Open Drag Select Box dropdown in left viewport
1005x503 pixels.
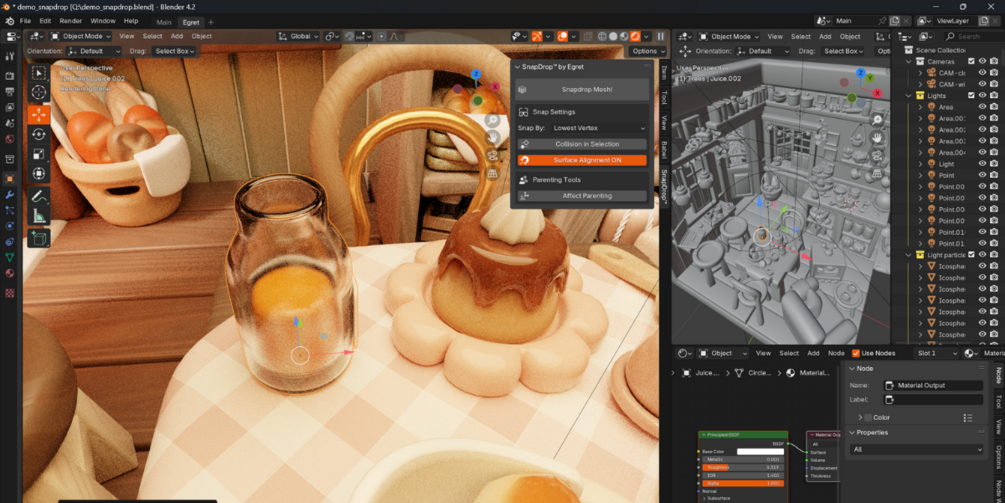pos(175,51)
